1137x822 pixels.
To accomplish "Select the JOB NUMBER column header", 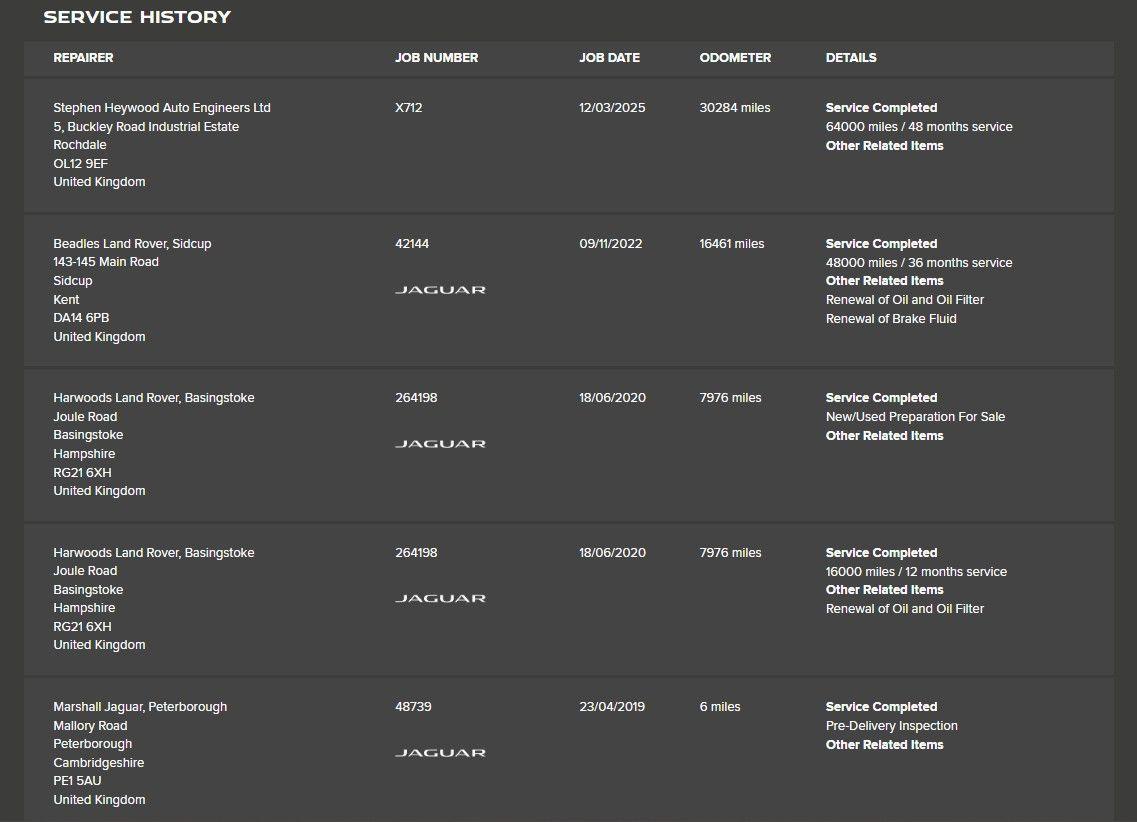I will [x=437, y=57].
